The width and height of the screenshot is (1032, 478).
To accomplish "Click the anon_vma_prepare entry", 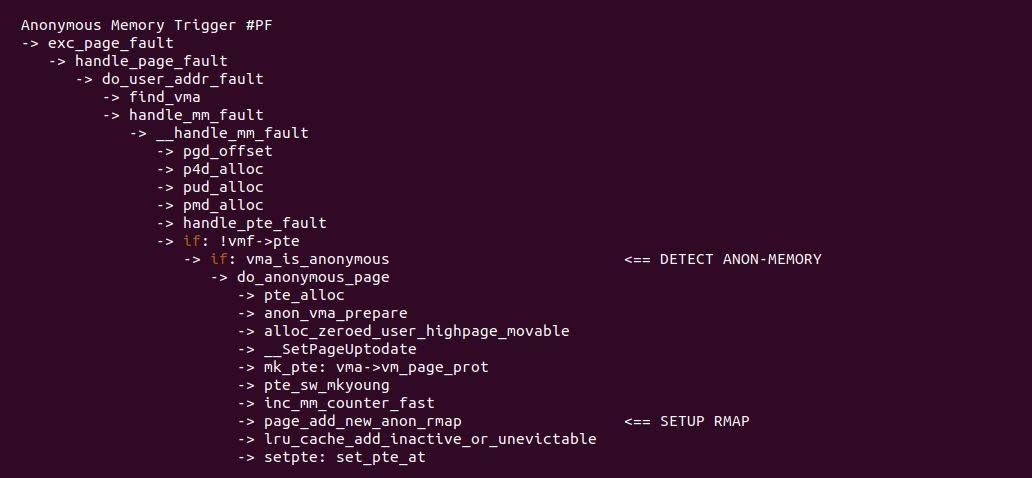I will [335, 313].
